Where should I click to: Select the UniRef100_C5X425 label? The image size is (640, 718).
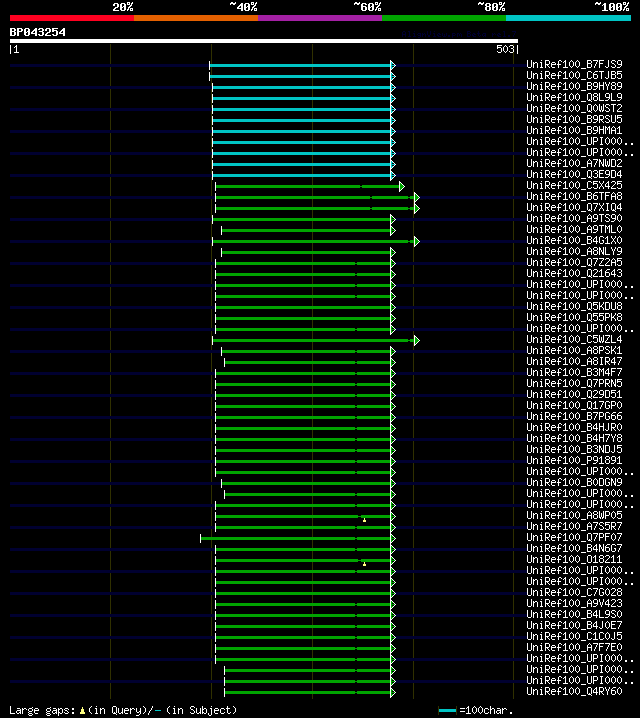(574, 185)
